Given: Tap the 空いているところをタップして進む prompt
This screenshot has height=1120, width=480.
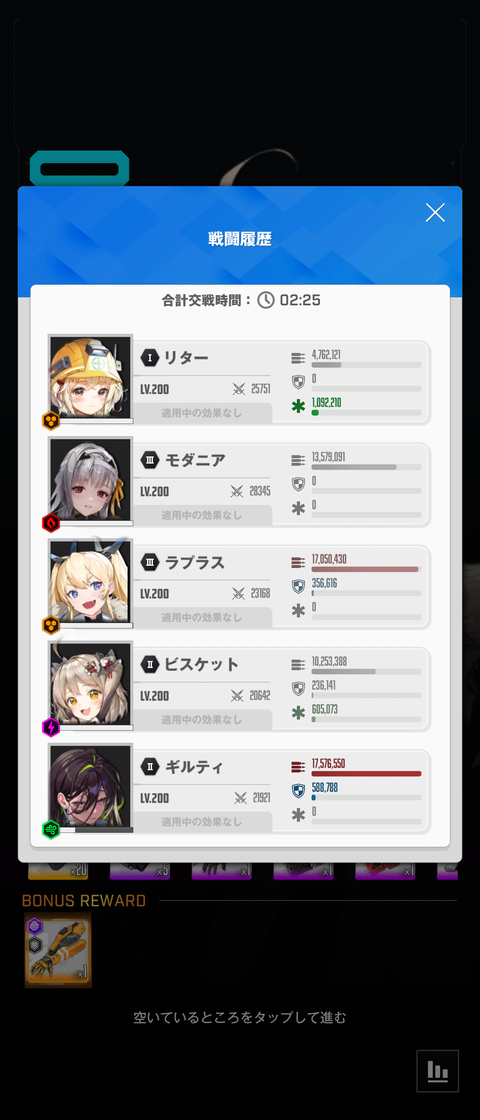Looking at the screenshot, I should pyautogui.click(x=240, y=1018).
